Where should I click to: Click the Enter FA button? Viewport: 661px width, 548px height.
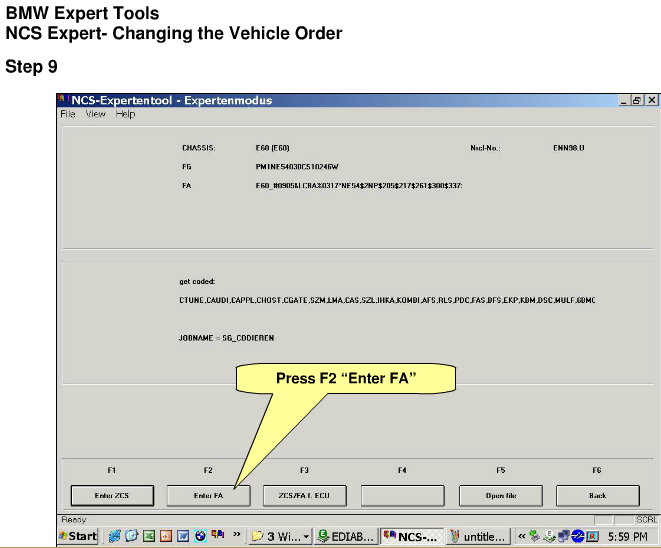click(208, 496)
